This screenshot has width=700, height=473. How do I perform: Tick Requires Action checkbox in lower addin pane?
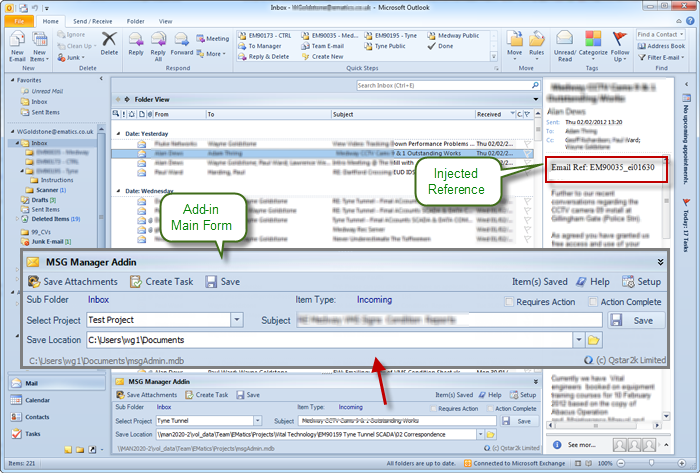pos(433,409)
